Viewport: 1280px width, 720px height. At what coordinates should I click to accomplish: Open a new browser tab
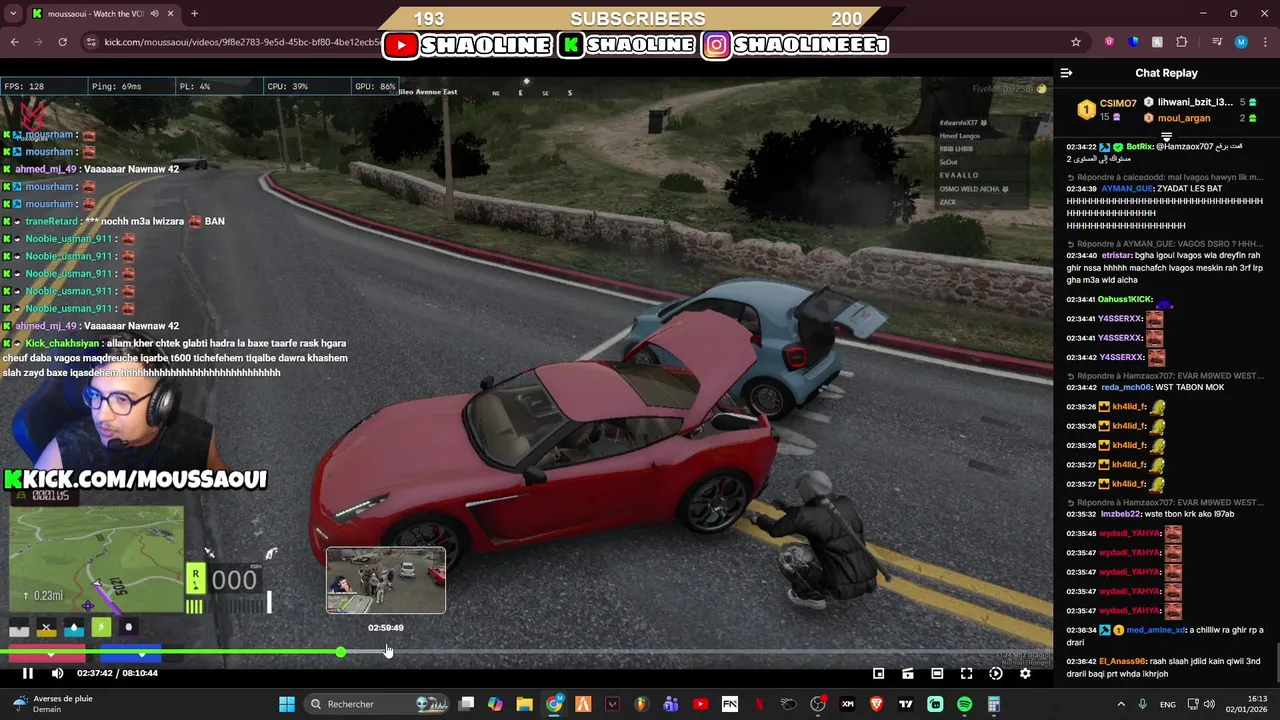[x=194, y=14]
